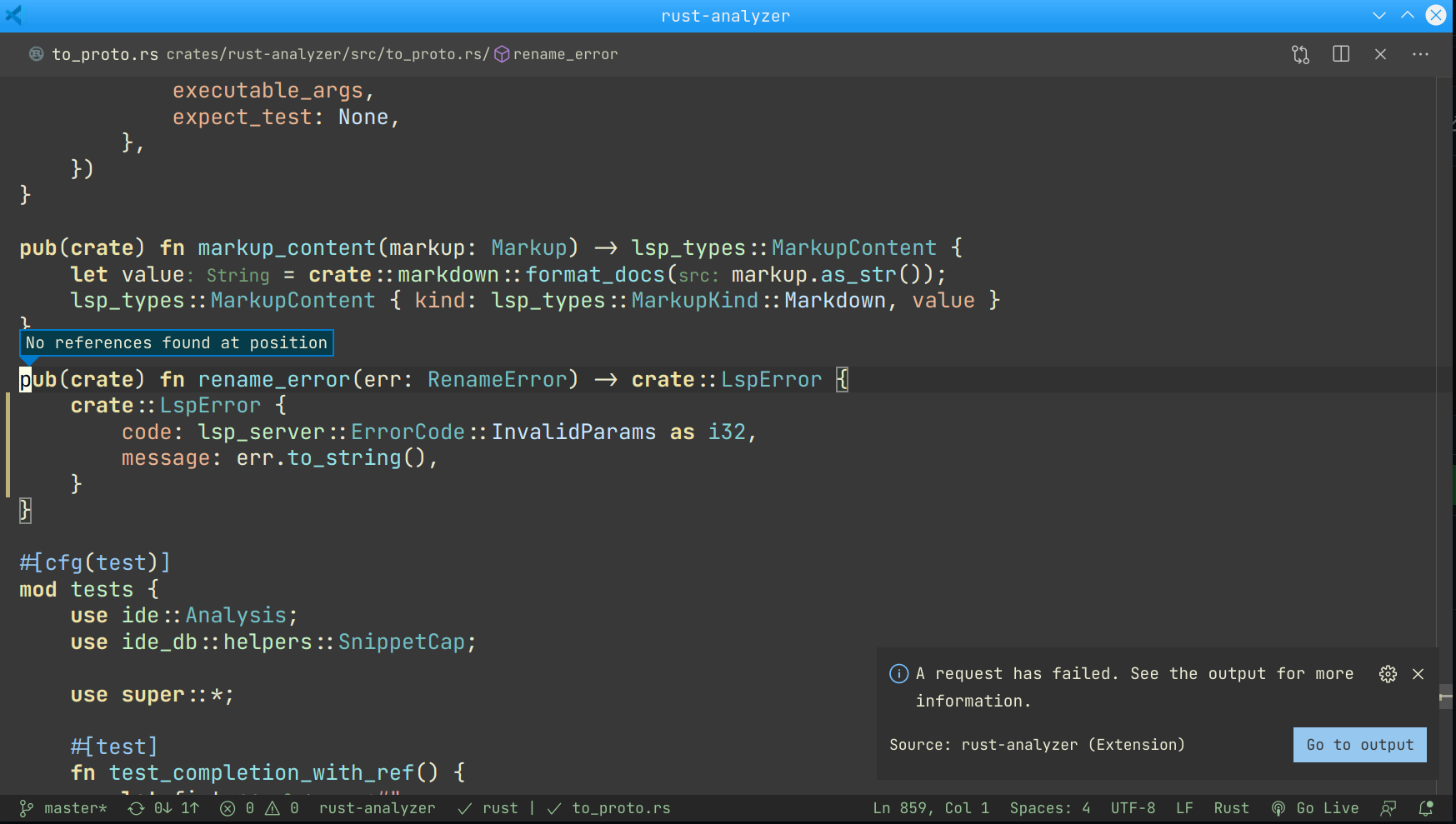Change encoding via UTF-8
This screenshot has height=824, width=1456.
pos(1133,808)
